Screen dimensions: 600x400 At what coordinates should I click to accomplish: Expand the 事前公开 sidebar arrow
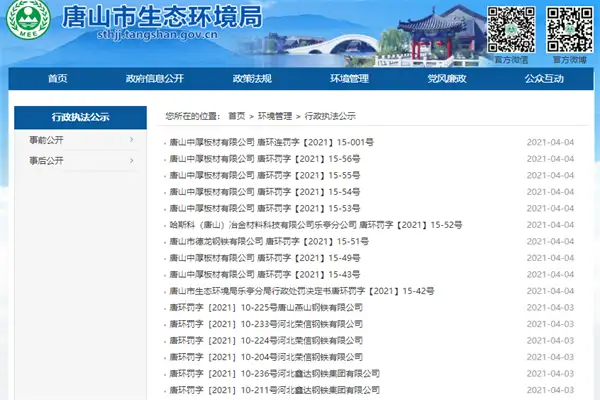[x=131, y=140]
